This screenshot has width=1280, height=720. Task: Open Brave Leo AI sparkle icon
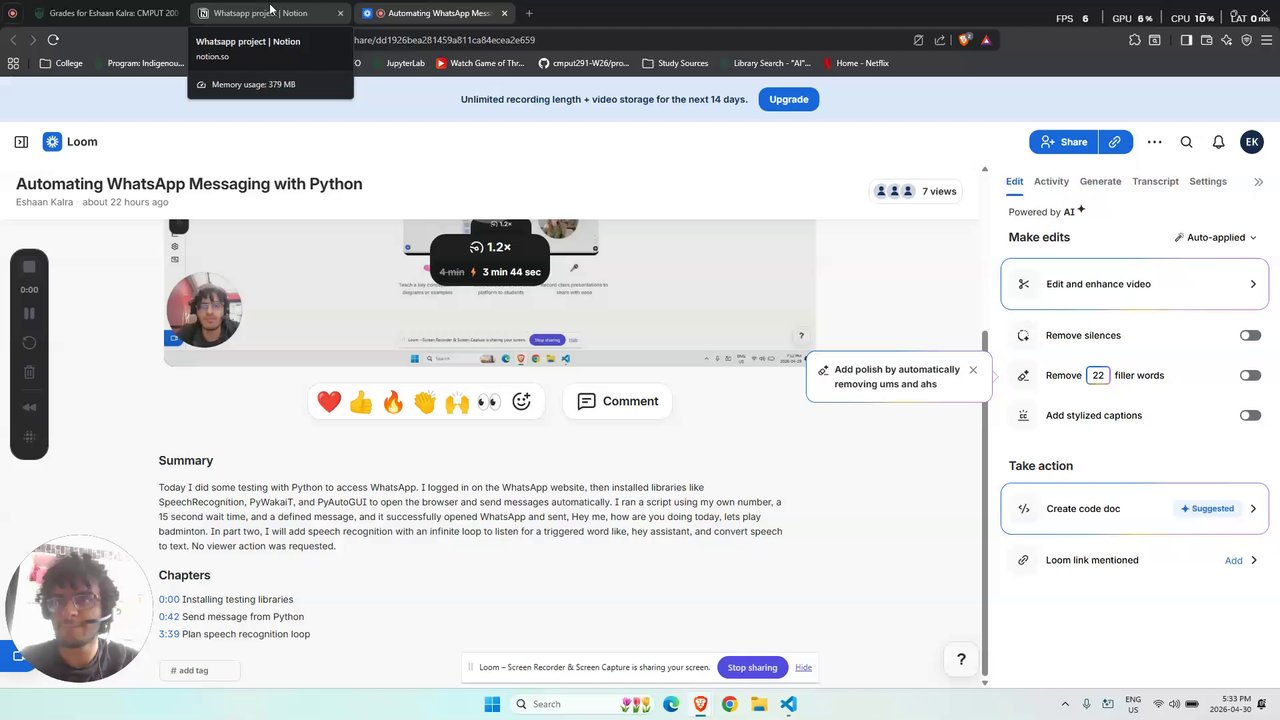tap(1227, 40)
